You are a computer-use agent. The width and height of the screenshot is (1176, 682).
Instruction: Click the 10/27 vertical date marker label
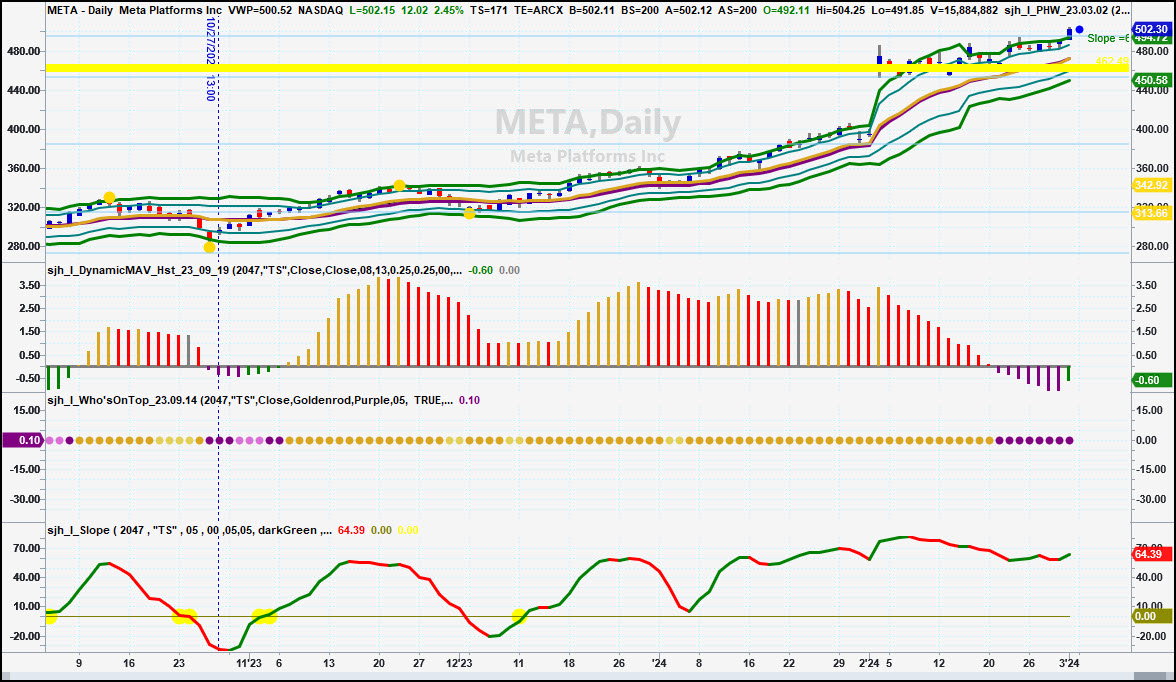pyautogui.click(x=211, y=59)
